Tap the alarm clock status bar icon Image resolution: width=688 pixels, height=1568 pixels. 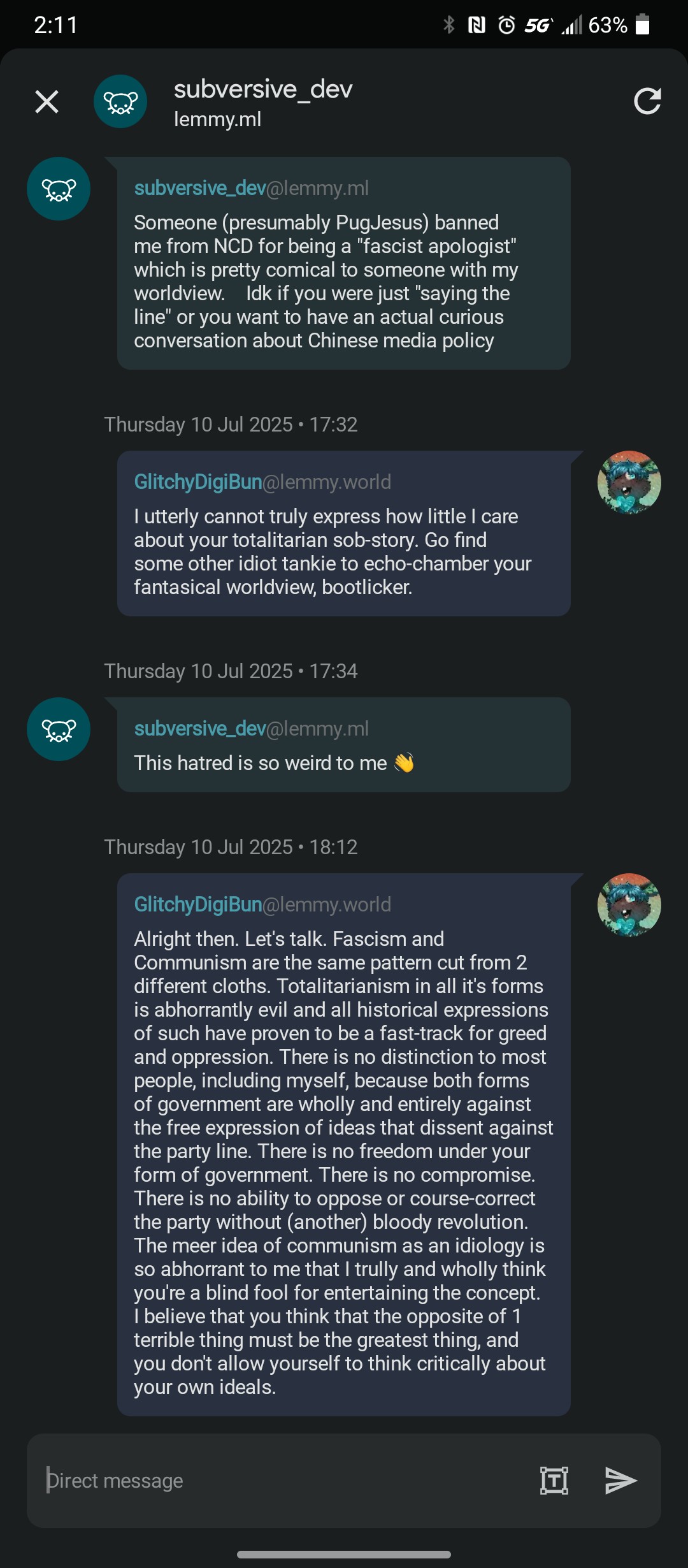(x=506, y=25)
